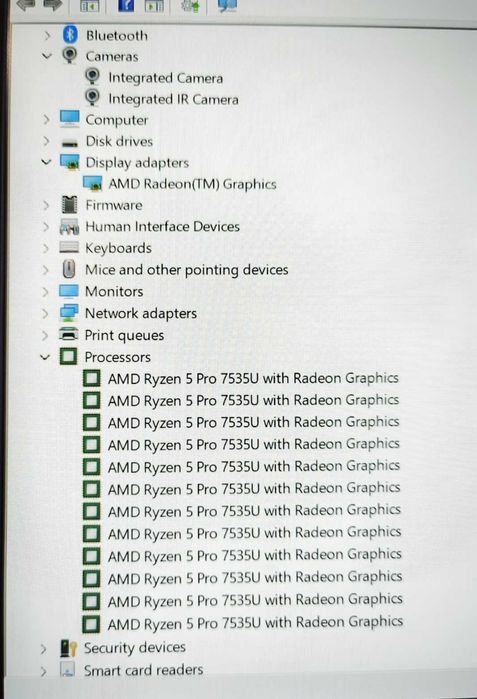
Task: Select the Integrated Camera device icon
Action: point(92,77)
